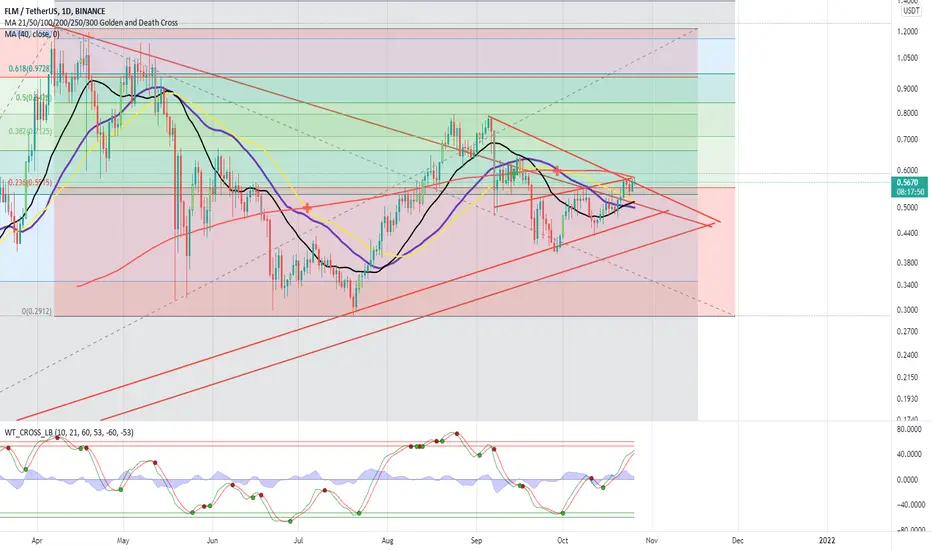This screenshot has width=932, height=550.
Task: Click the FLM / TetherUS symbol title
Action: tap(55, 11)
